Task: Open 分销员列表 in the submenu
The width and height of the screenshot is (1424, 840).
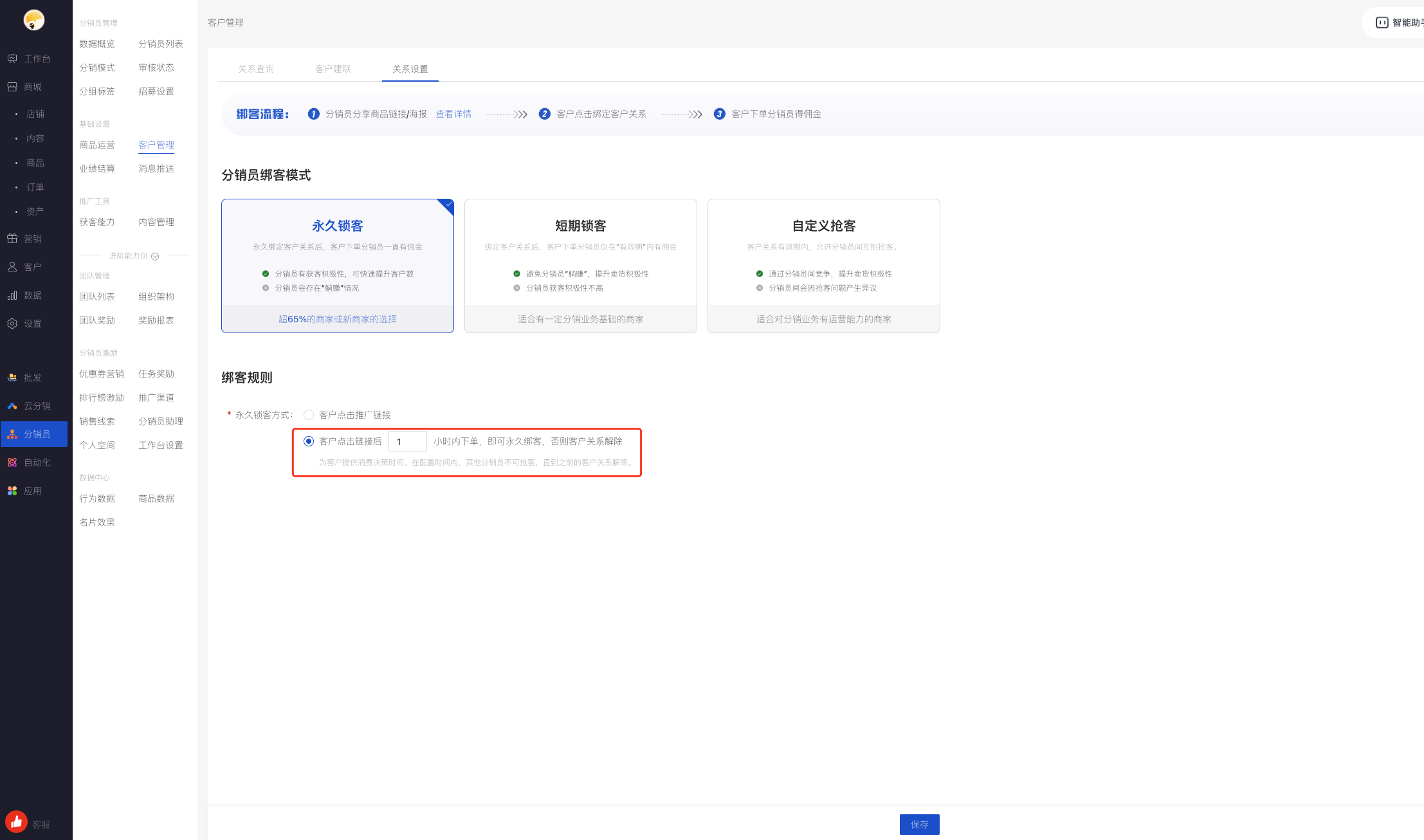Action: point(161,44)
